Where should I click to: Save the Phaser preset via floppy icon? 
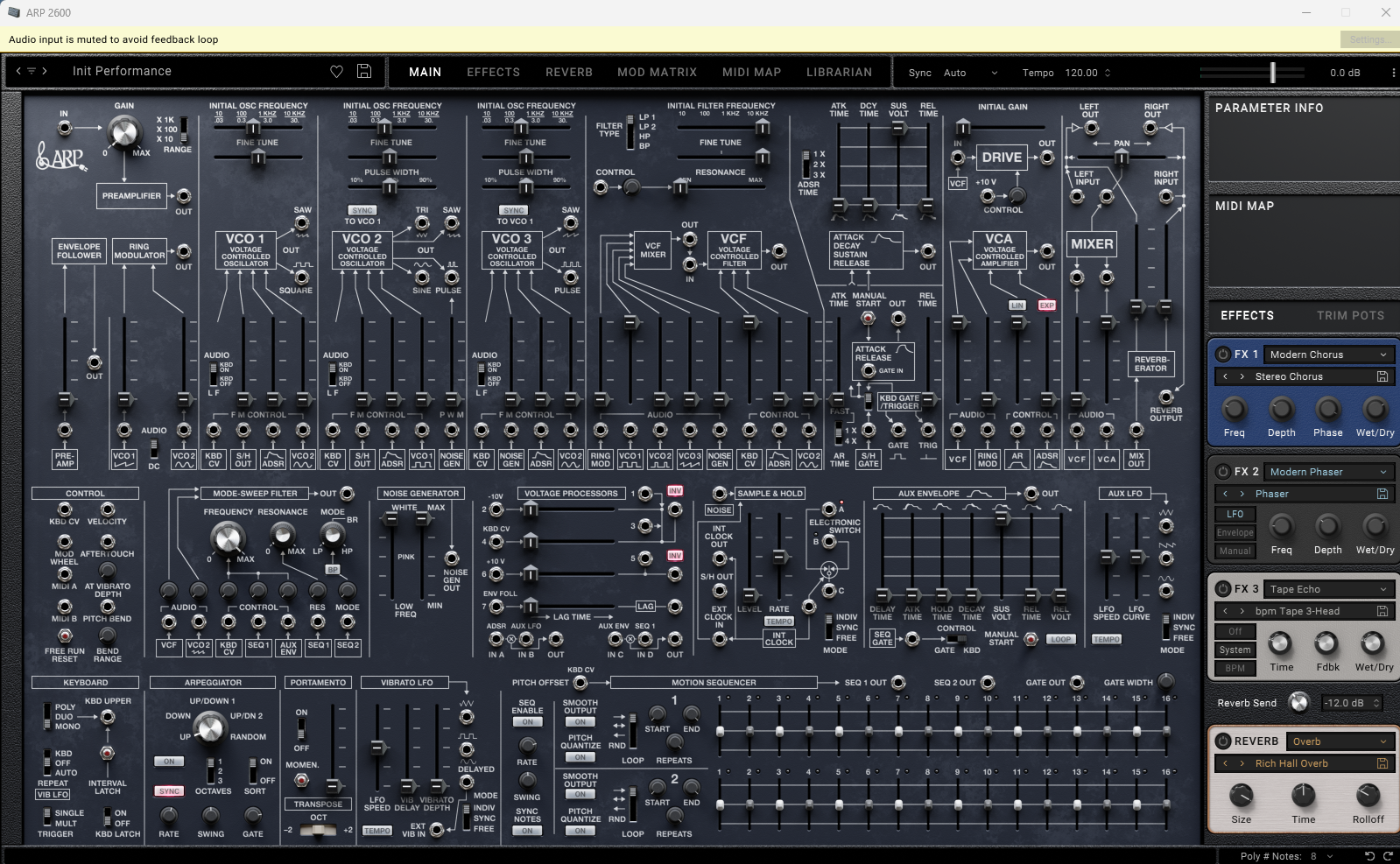[x=1382, y=494]
